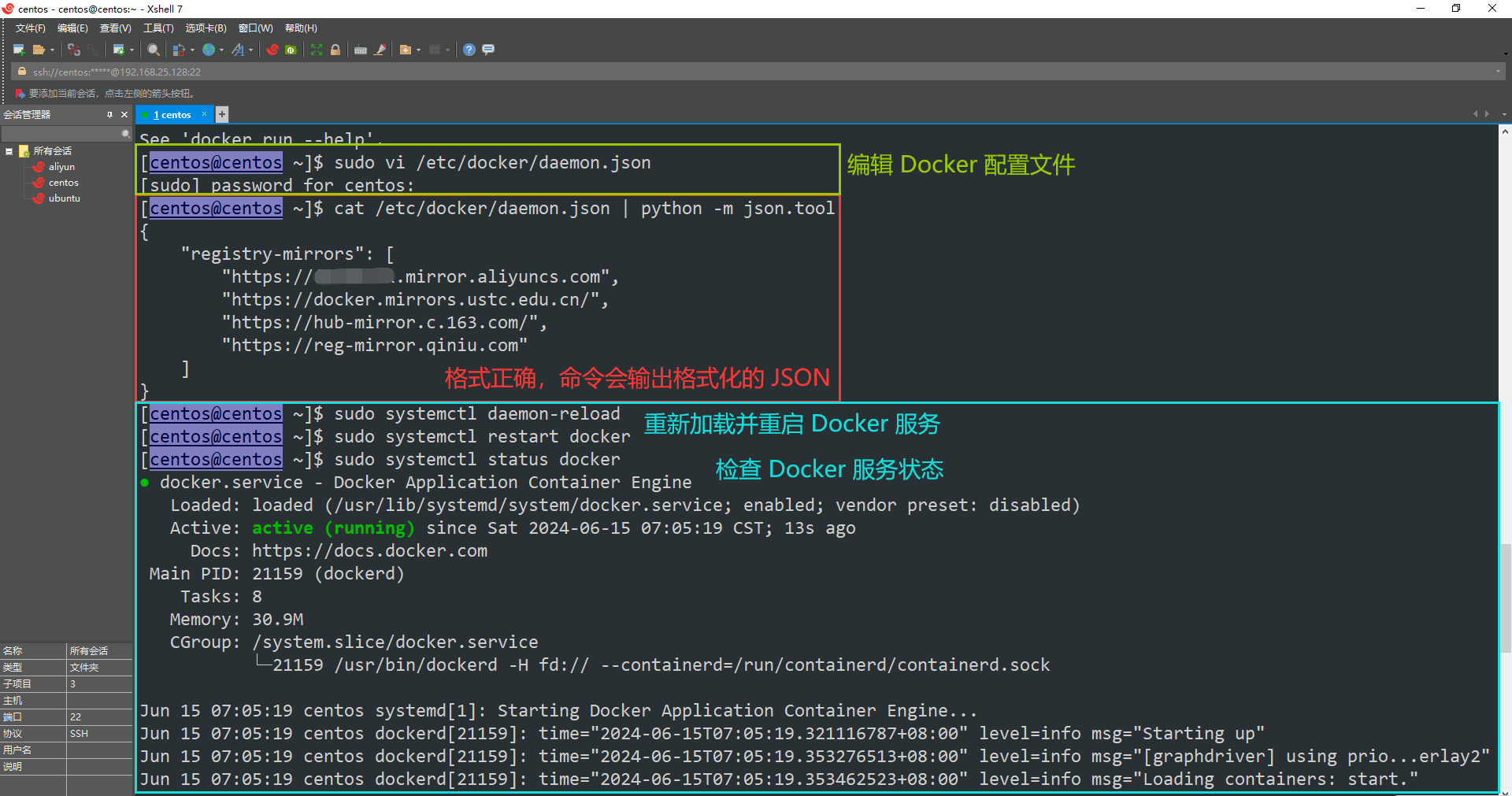Click the terminal vertical scrollbar thumb
Viewport: 1512px width, 796px height.
tap(1506, 598)
